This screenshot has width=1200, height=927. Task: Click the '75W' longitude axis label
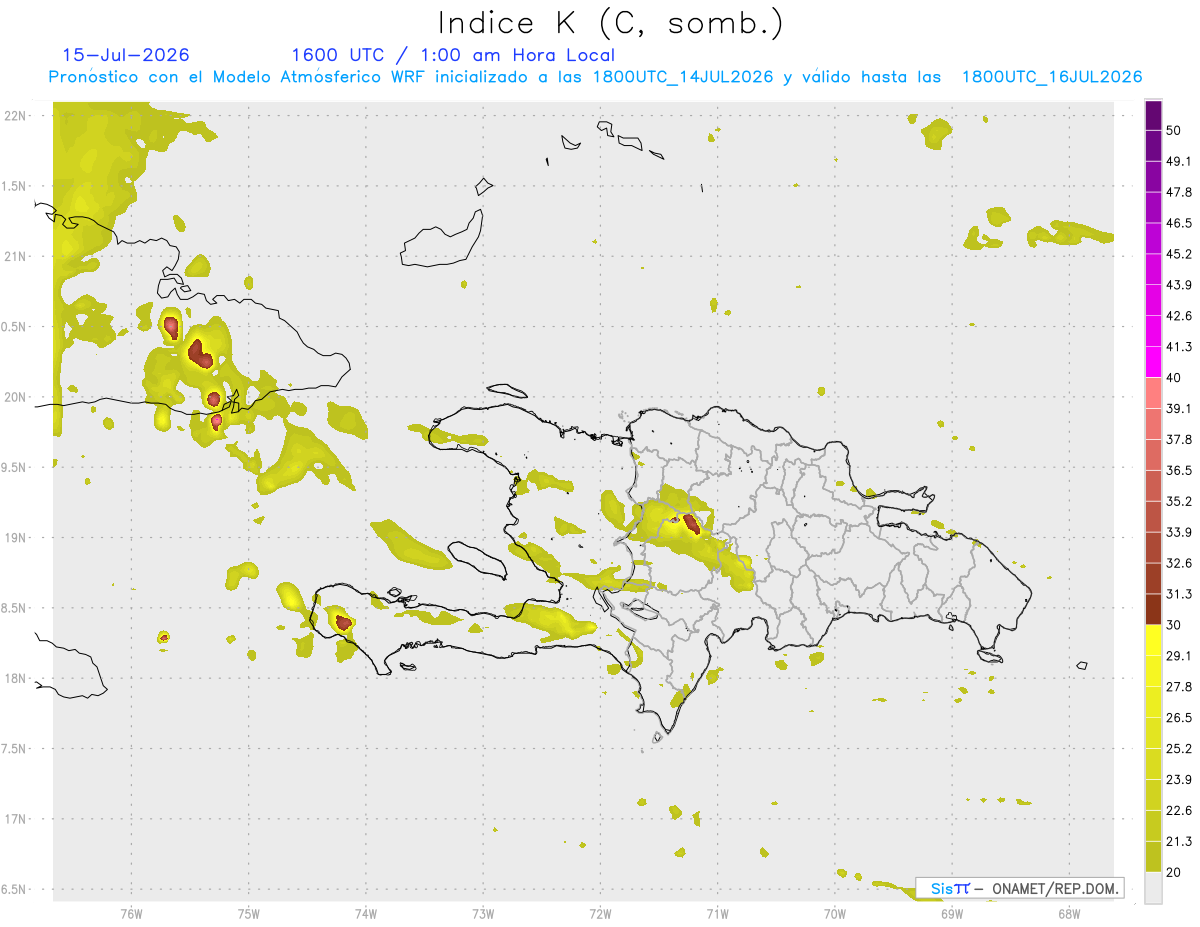click(249, 914)
